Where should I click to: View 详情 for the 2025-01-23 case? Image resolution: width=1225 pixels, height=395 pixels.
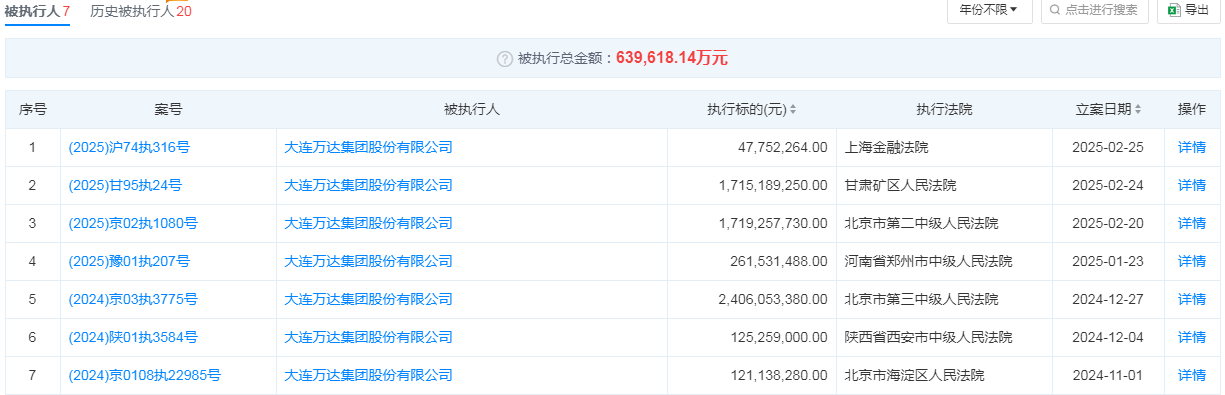click(1192, 261)
